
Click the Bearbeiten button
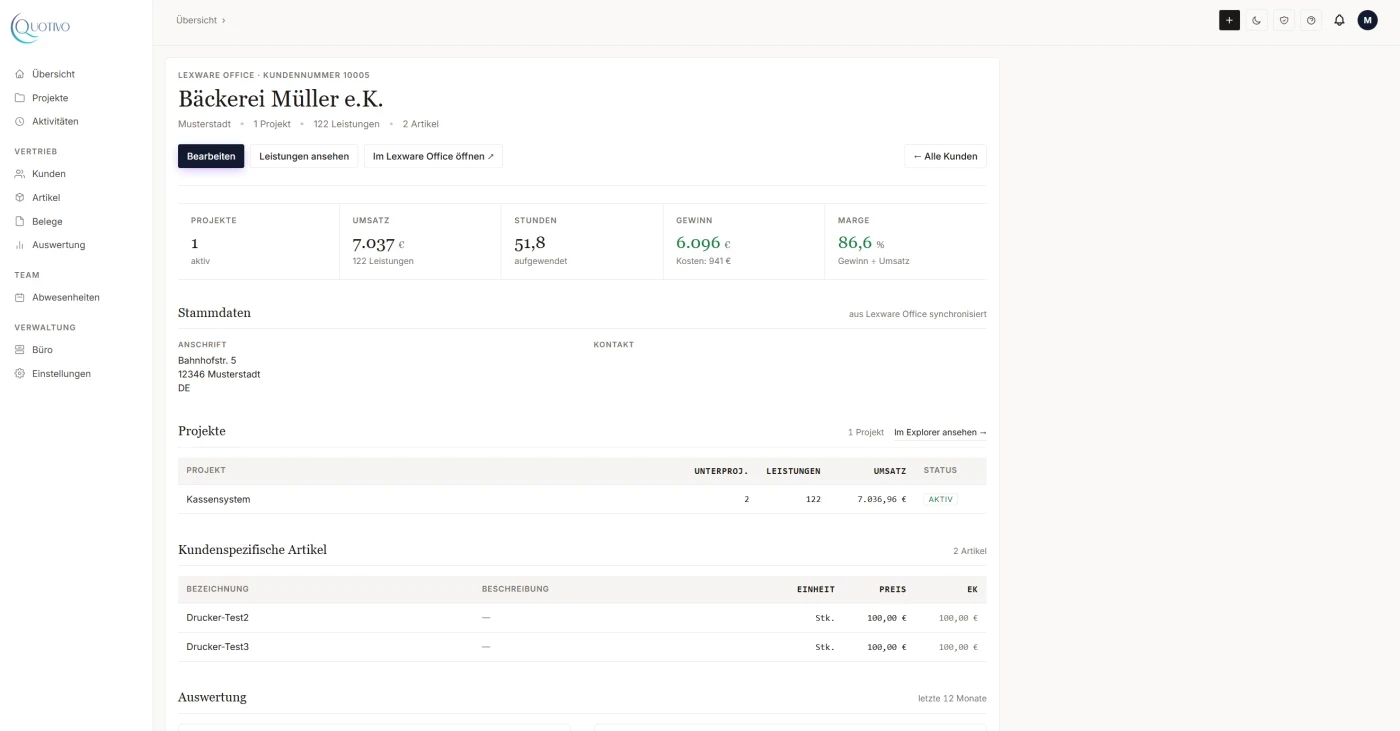(211, 156)
